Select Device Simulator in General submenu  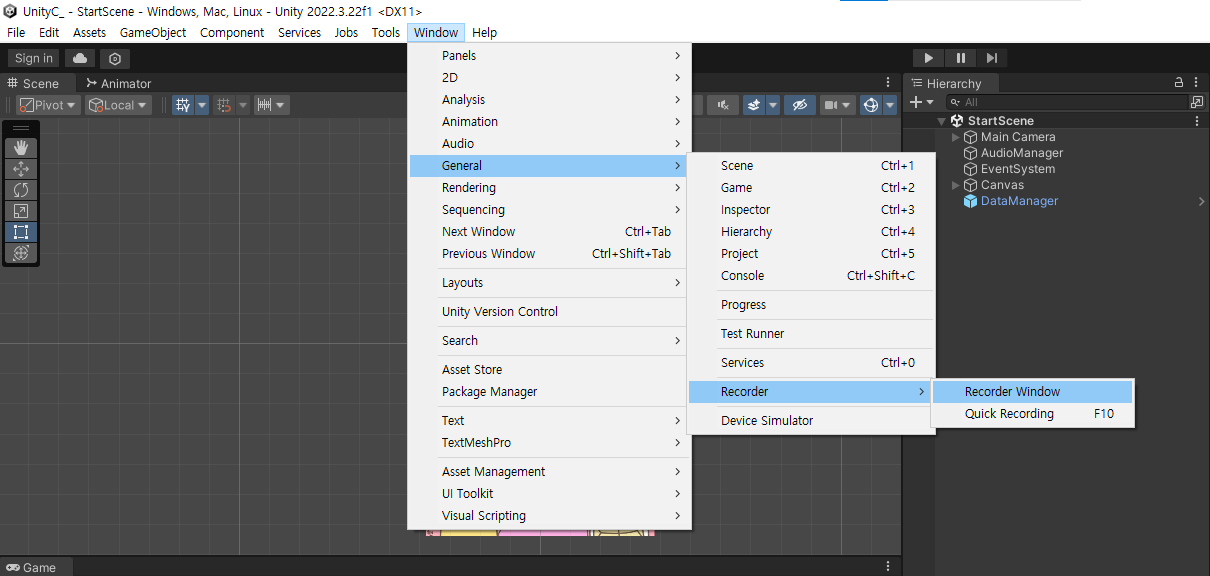click(811, 421)
